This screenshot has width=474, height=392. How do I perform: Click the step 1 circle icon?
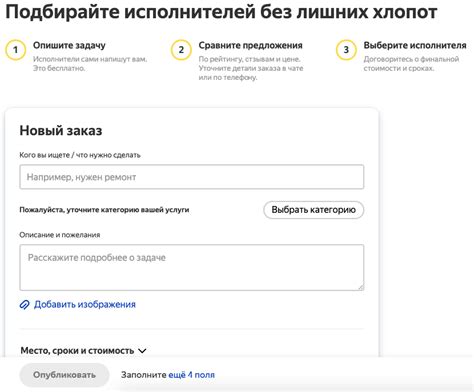15,50
